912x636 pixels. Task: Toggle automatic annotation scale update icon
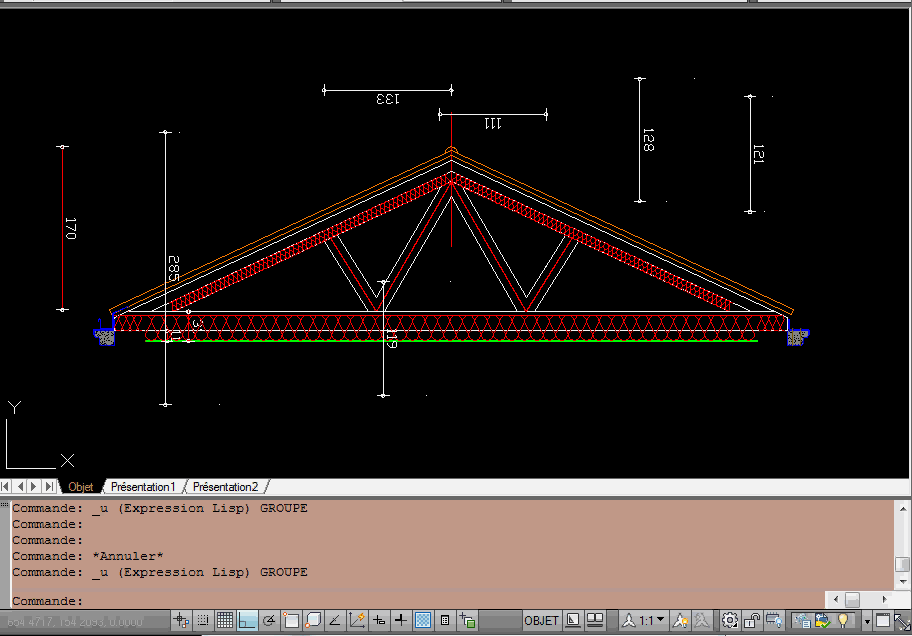(702, 621)
